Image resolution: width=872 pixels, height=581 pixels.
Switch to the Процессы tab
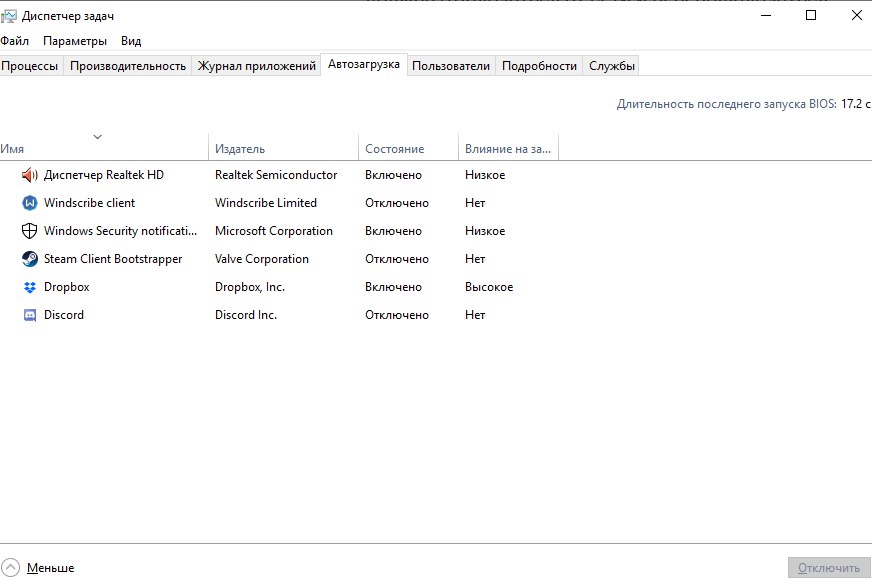(31, 66)
